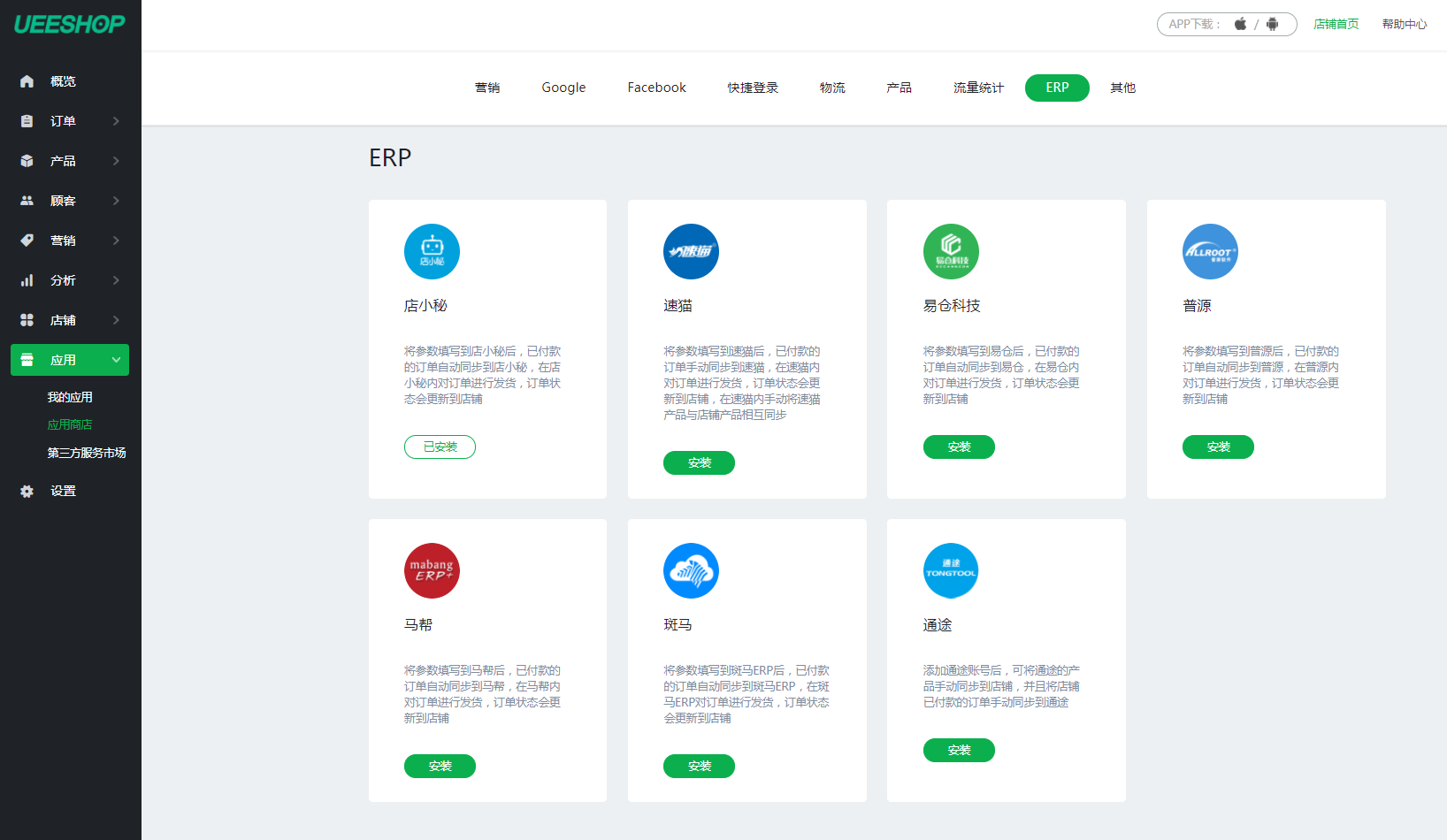The width and height of the screenshot is (1447, 840).
Task: Switch to the Facebook tab
Action: pyautogui.click(x=655, y=87)
